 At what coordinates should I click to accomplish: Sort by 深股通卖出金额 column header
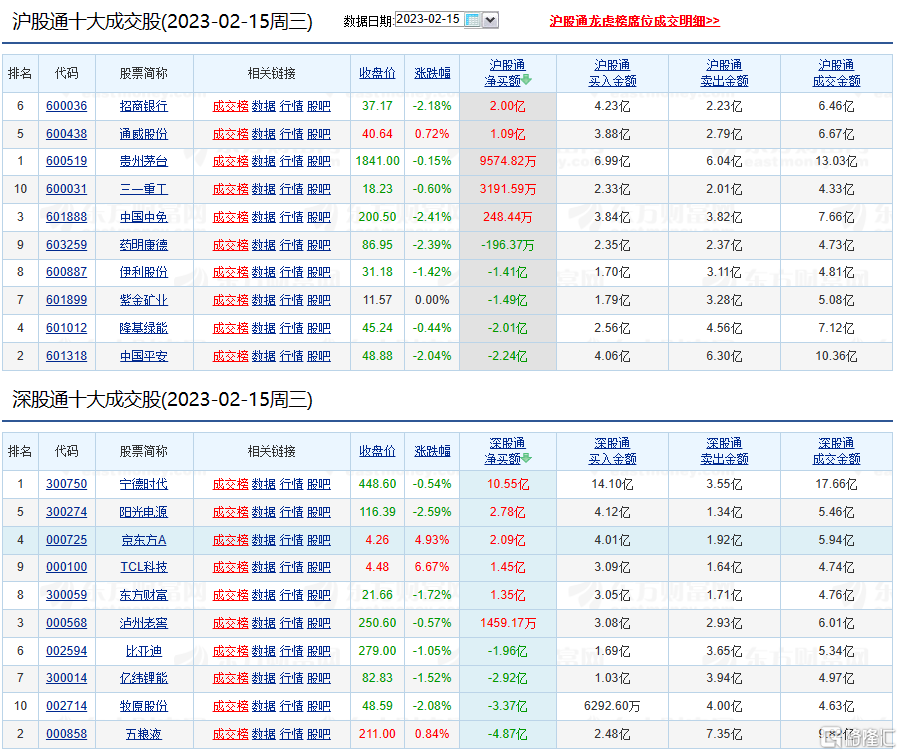(724, 451)
